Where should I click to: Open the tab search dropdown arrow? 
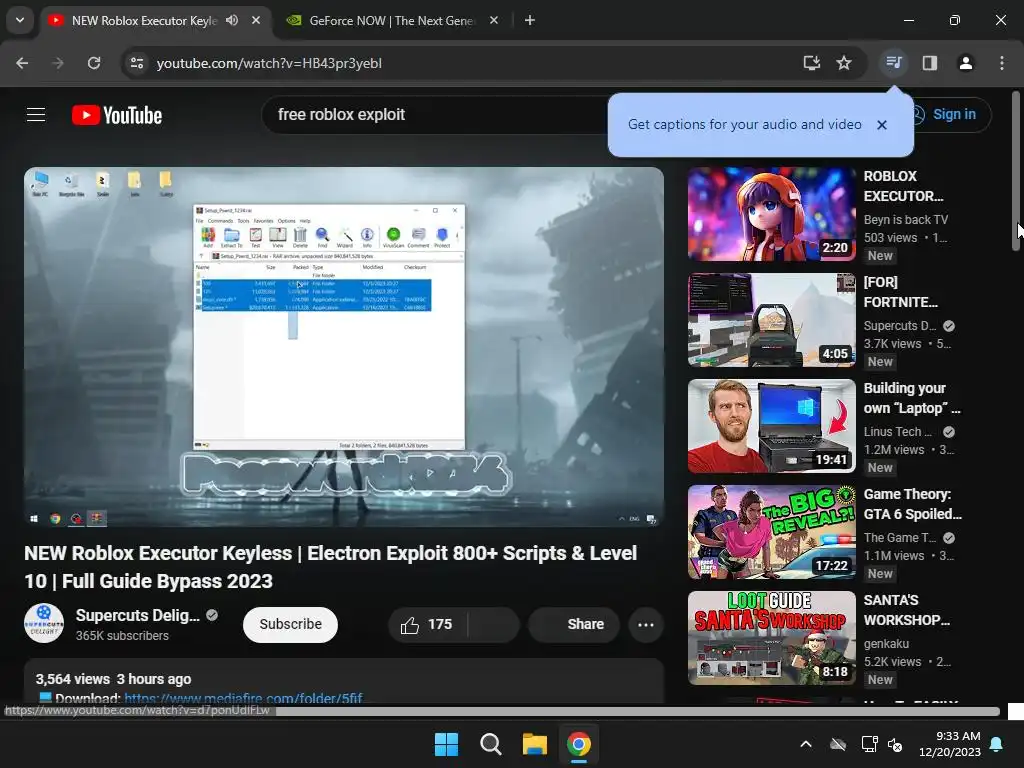[20, 20]
